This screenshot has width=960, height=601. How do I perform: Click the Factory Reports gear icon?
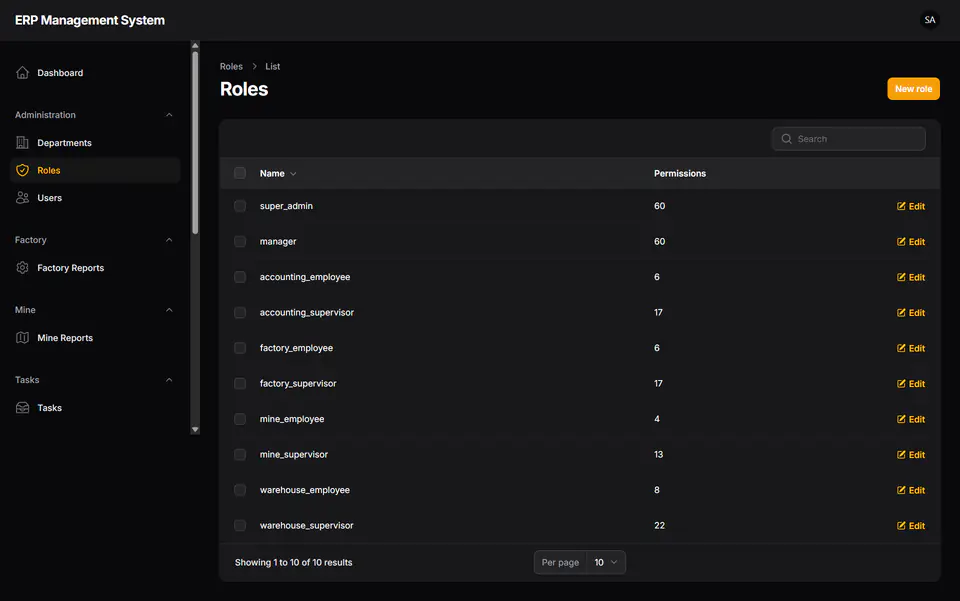23,267
